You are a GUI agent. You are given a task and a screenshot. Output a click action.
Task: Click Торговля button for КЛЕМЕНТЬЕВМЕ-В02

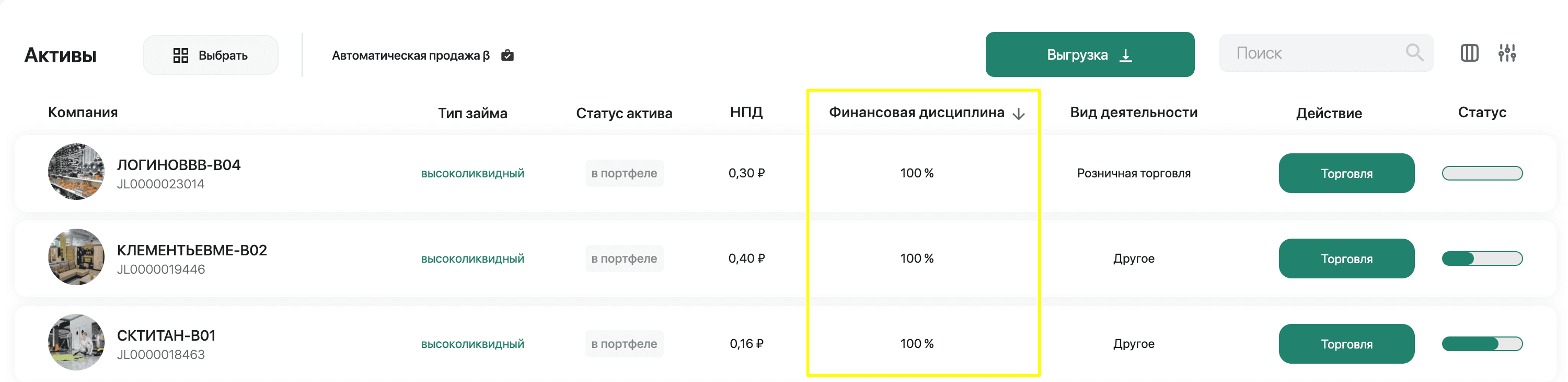pyautogui.click(x=1346, y=259)
